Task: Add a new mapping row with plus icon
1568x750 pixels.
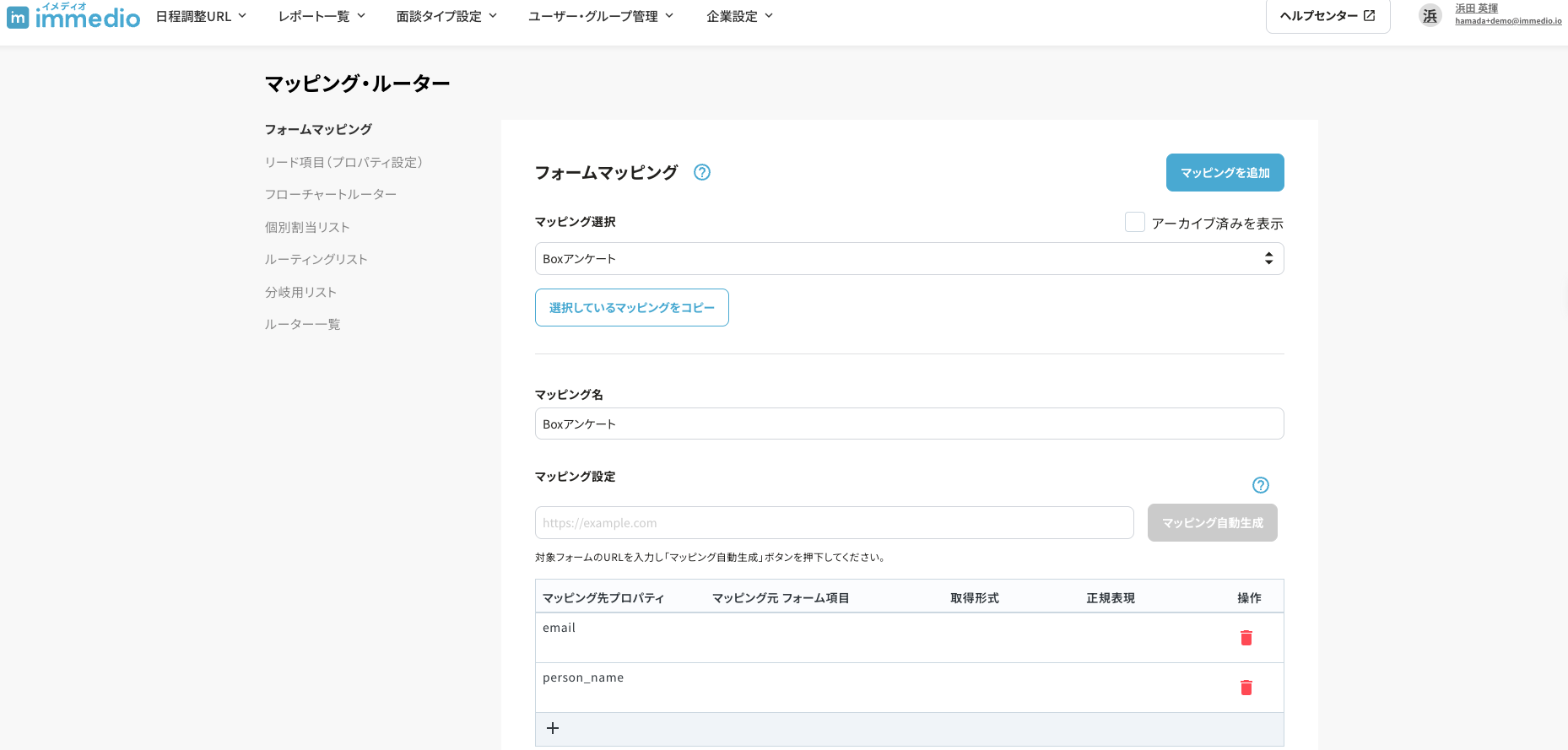Action: coord(553,728)
